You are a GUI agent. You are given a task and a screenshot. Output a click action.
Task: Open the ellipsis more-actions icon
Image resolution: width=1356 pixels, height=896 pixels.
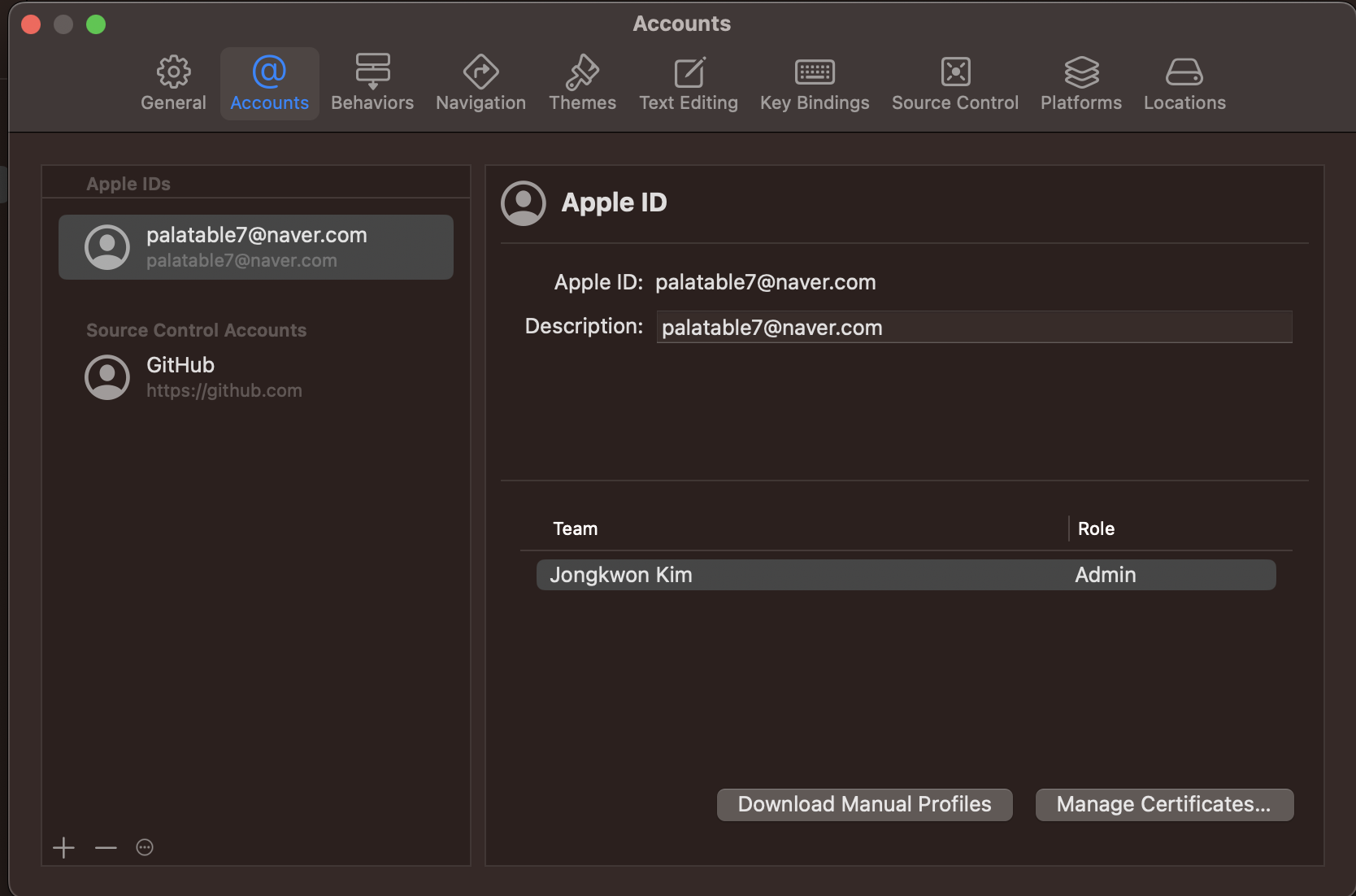[x=145, y=848]
